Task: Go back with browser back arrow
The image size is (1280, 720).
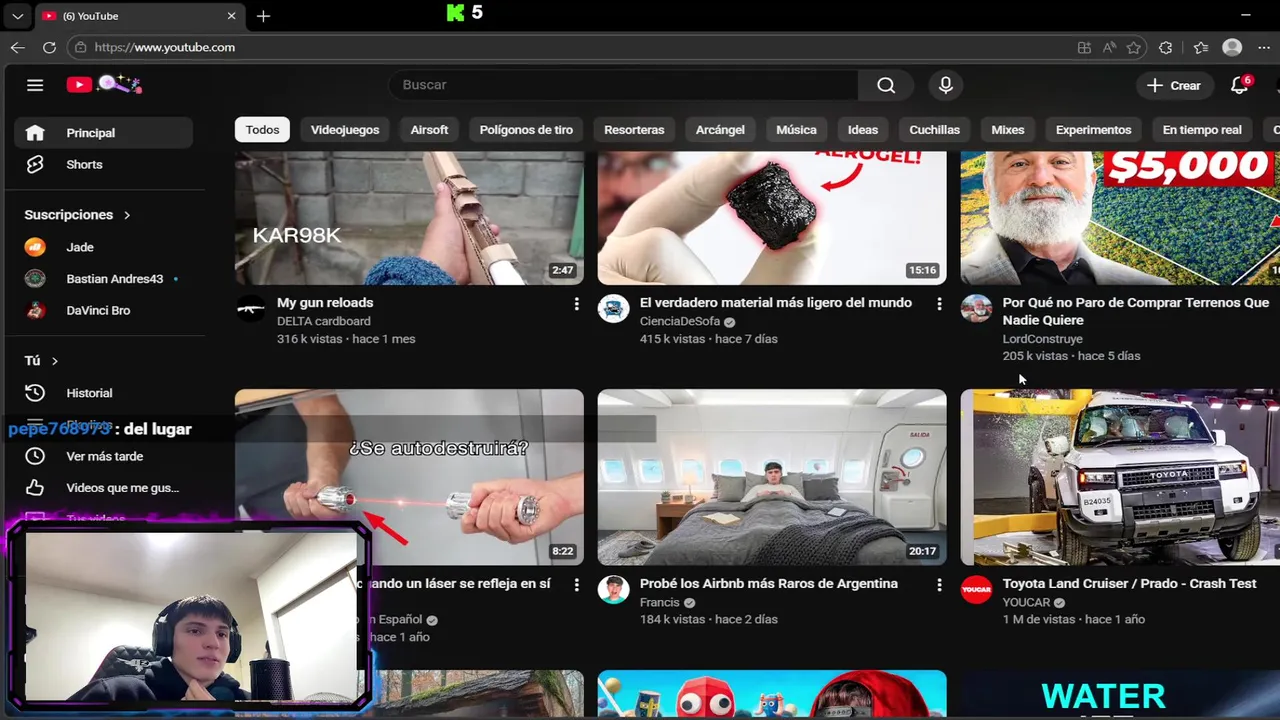Action: (17, 47)
